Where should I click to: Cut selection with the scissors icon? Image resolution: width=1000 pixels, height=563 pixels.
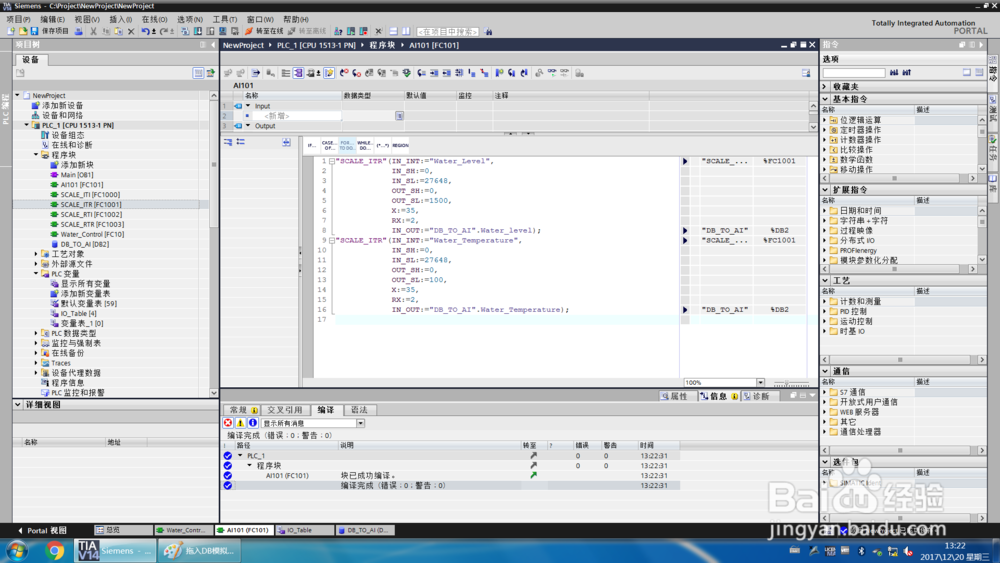pyautogui.click(x=93, y=31)
